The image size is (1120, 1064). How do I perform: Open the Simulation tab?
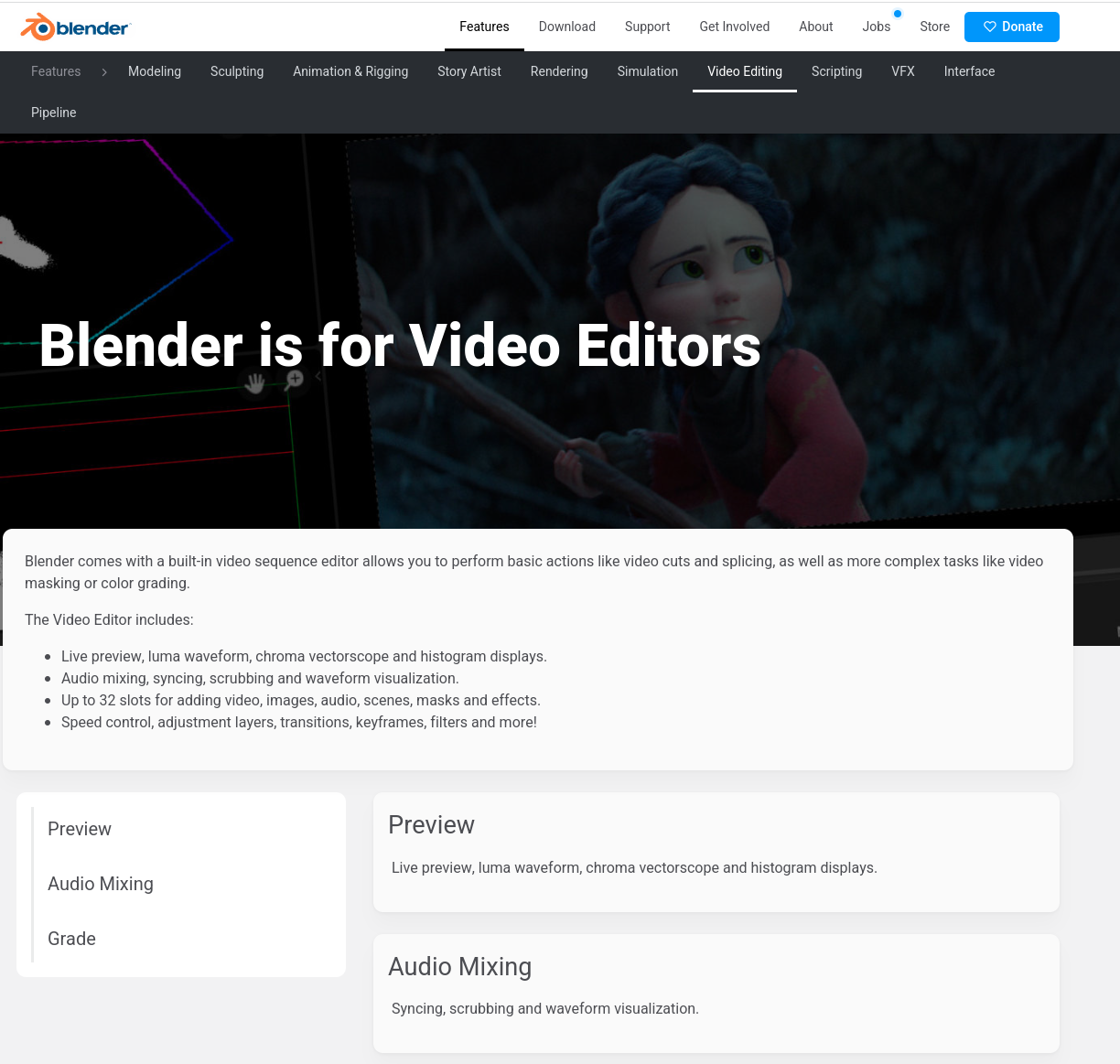(x=648, y=71)
